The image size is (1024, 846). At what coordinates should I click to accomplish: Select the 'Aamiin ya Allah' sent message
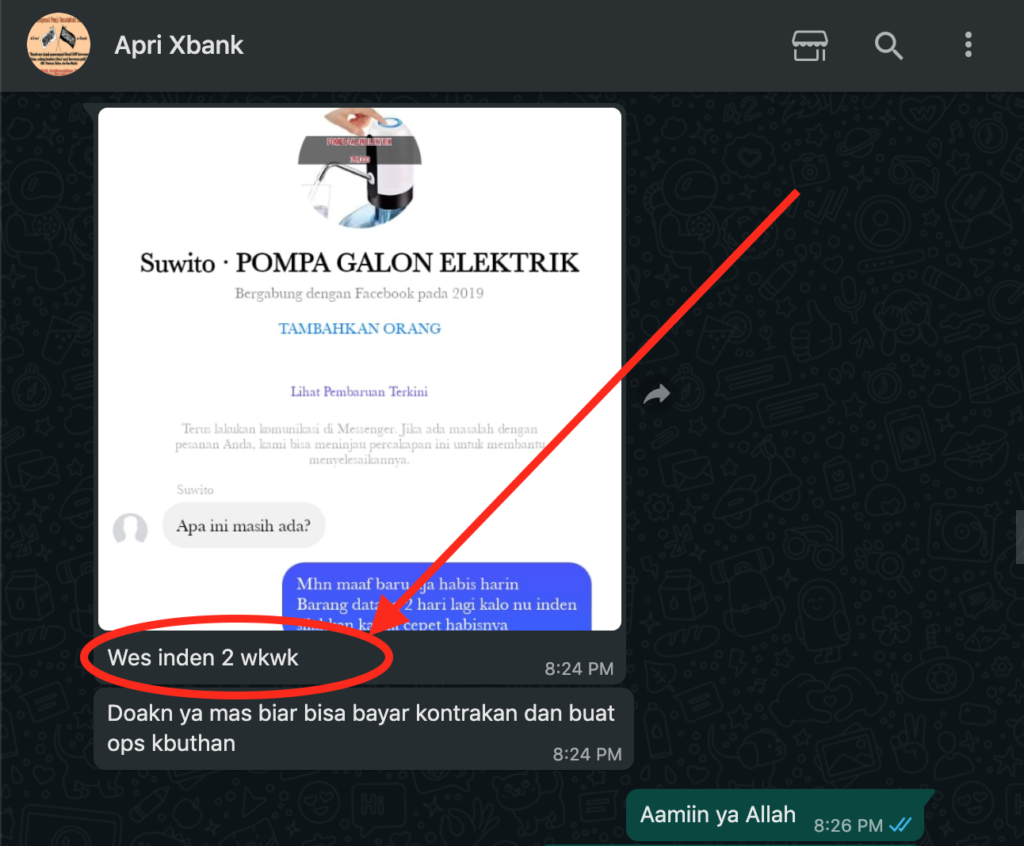(776, 816)
